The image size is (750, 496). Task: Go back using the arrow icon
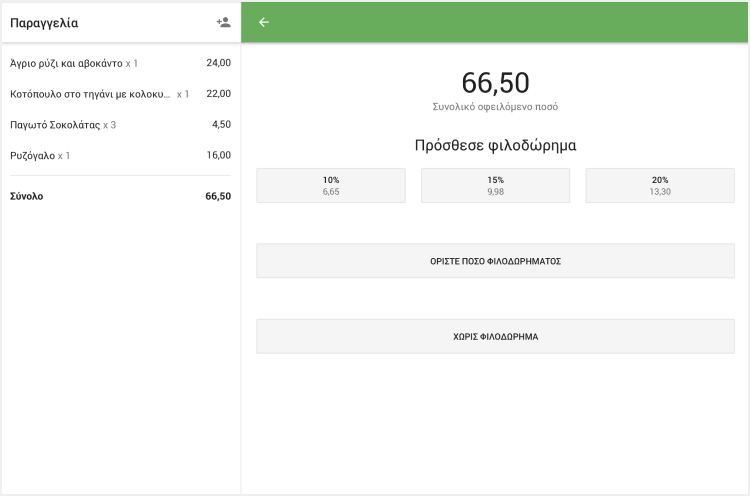[264, 22]
